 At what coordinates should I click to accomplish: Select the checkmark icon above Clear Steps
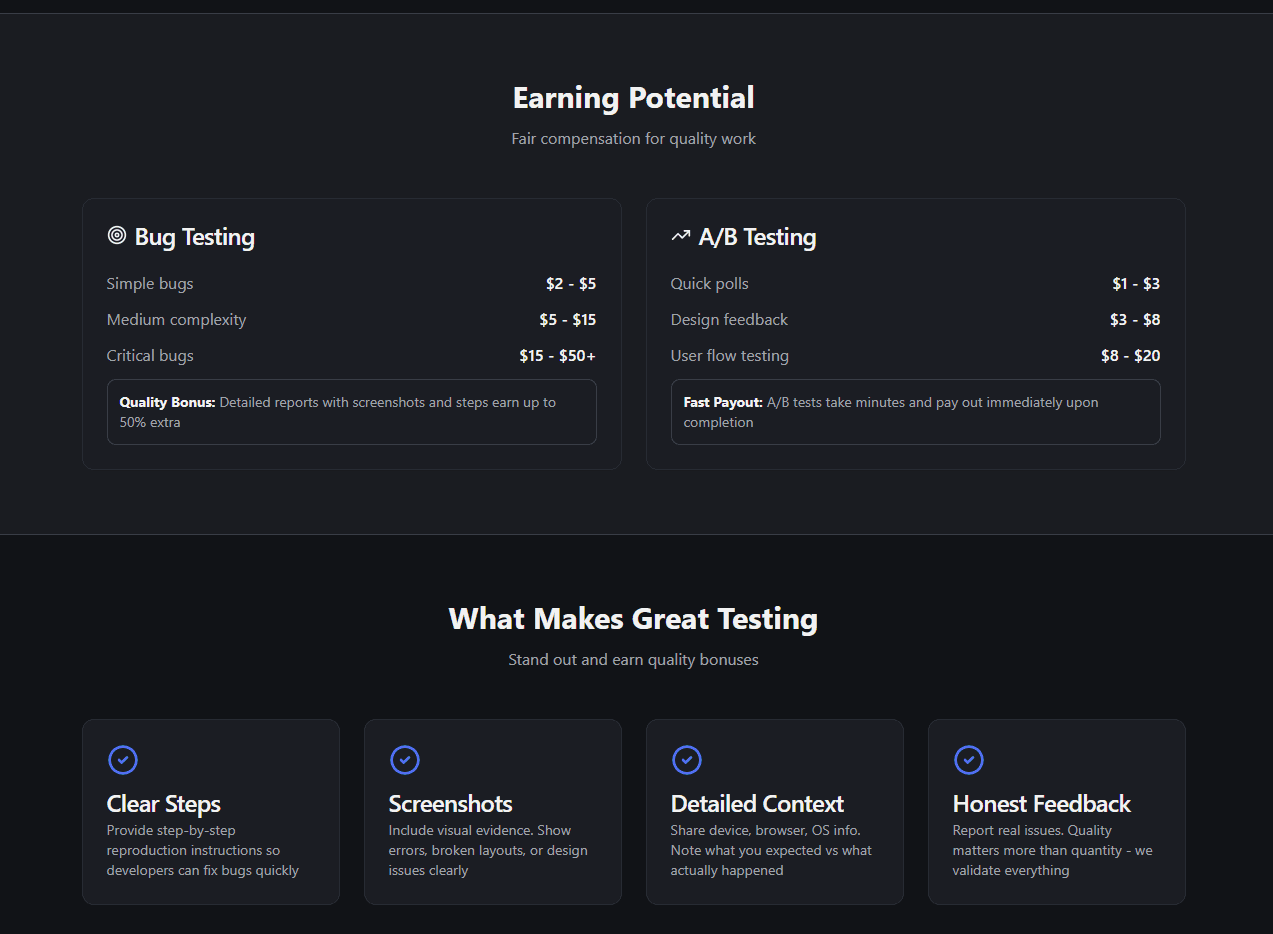point(123,760)
